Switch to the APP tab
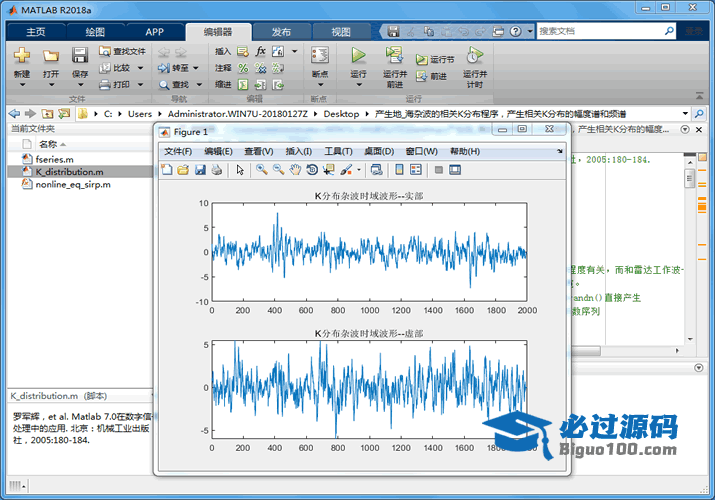 [x=154, y=32]
